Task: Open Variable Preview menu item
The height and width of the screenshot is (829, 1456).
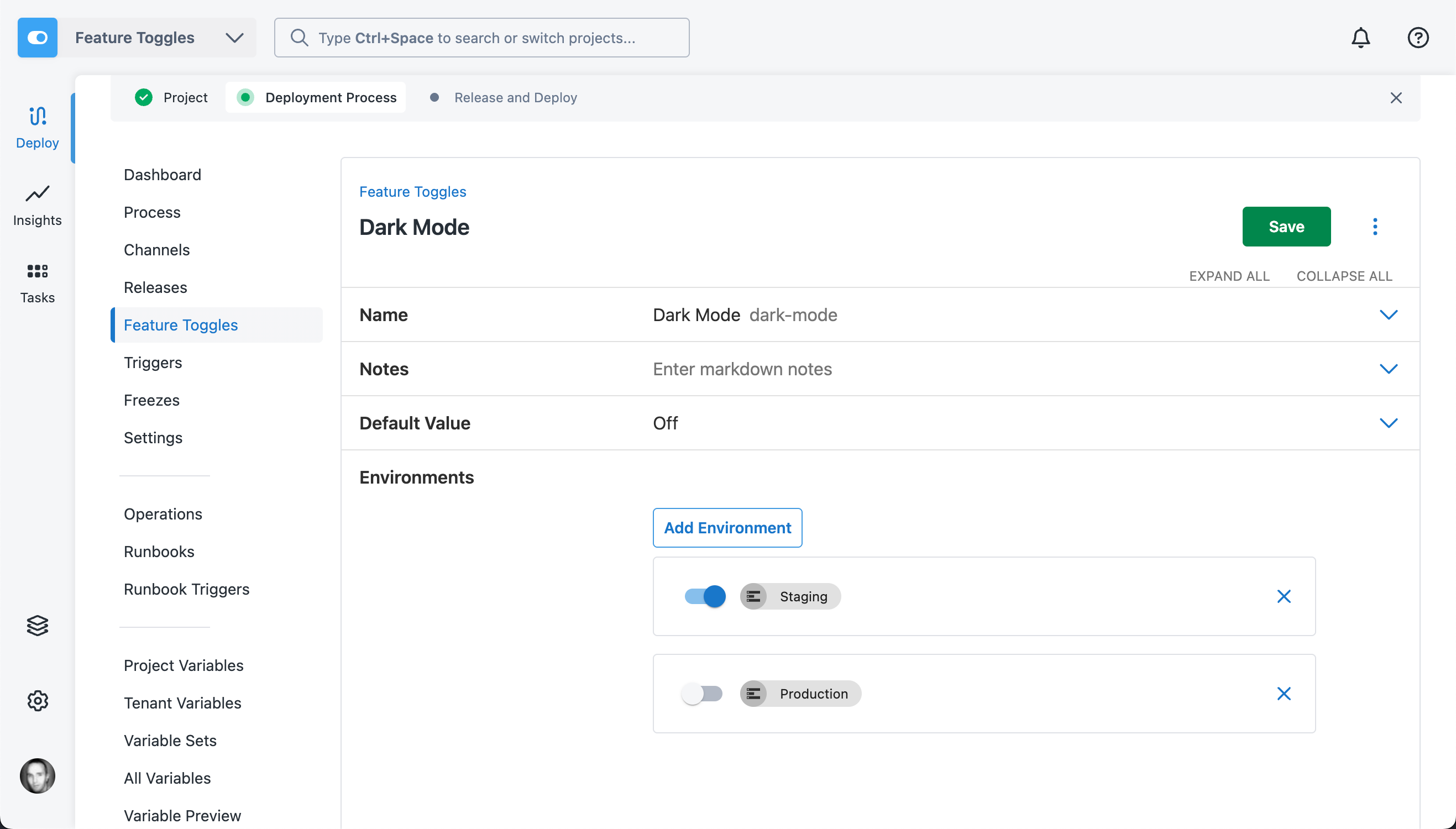Action: point(182,816)
